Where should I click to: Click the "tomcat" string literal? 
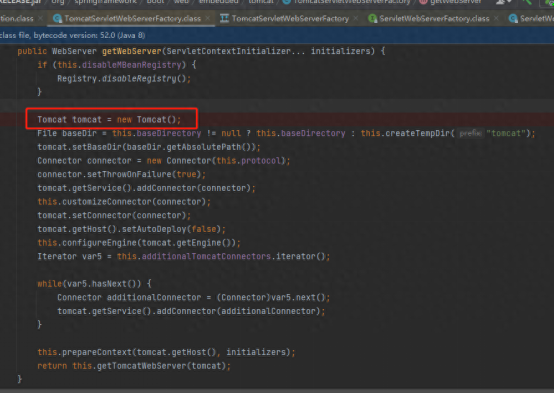pyautogui.click(x=506, y=133)
